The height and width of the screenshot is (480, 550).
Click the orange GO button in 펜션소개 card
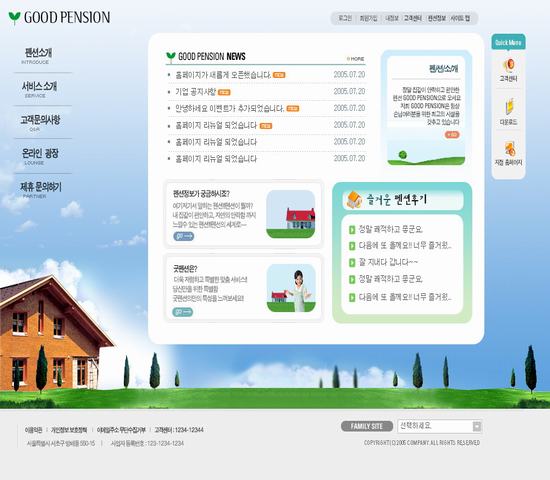click(x=452, y=135)
